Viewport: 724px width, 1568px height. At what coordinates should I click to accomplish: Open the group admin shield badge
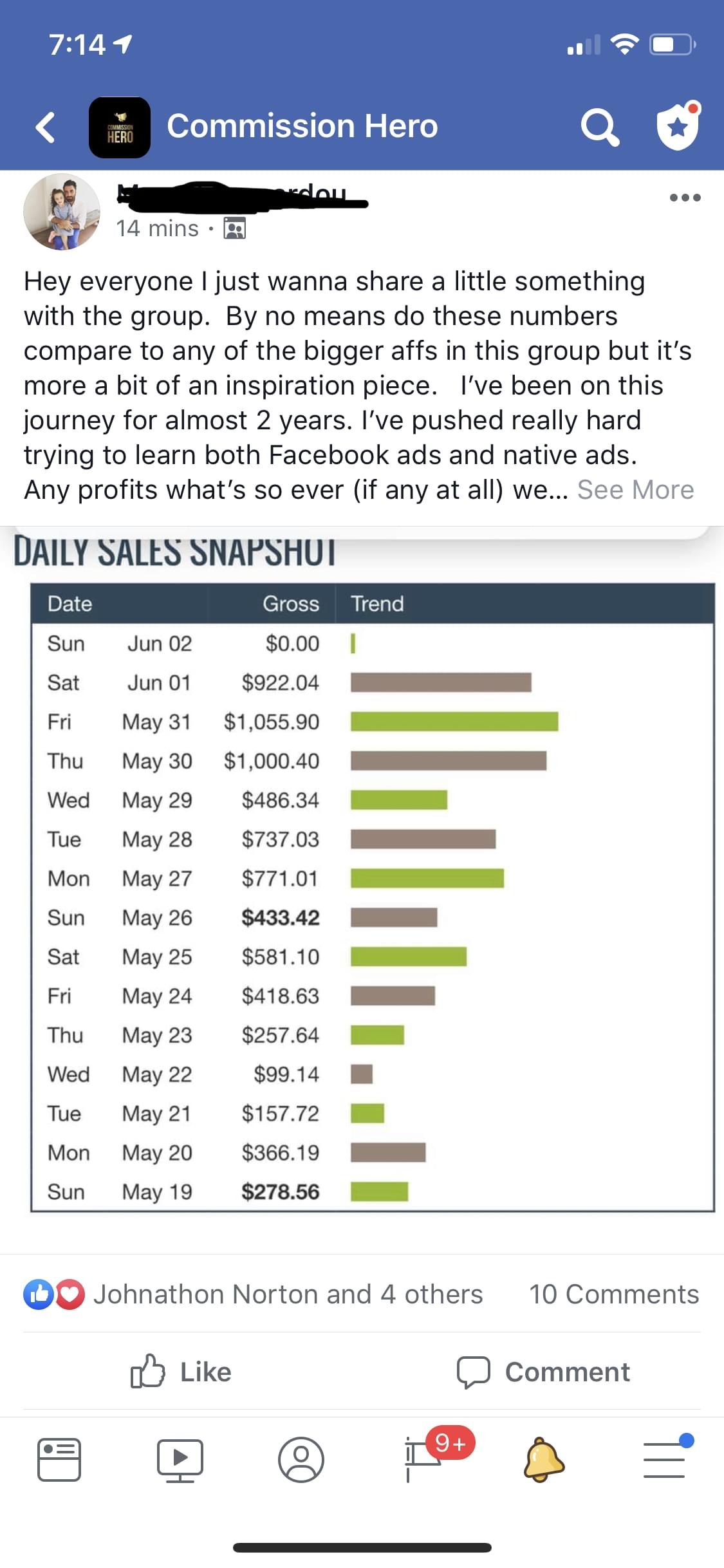click(x=678, y=126)
